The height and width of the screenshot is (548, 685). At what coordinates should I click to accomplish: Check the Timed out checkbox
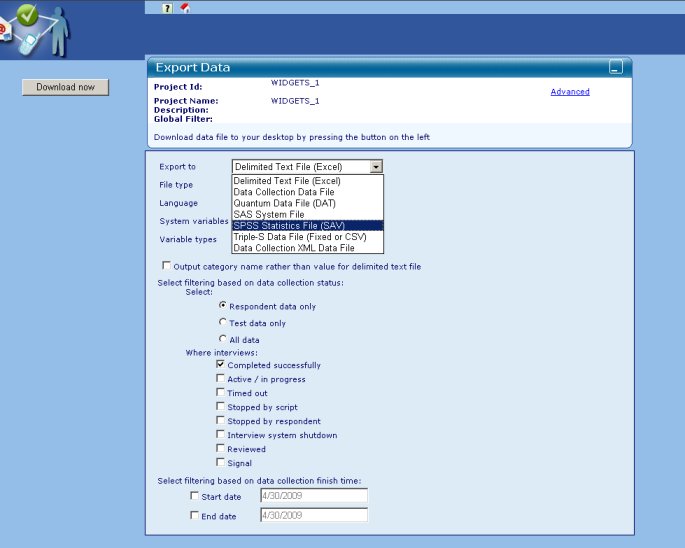221,392
